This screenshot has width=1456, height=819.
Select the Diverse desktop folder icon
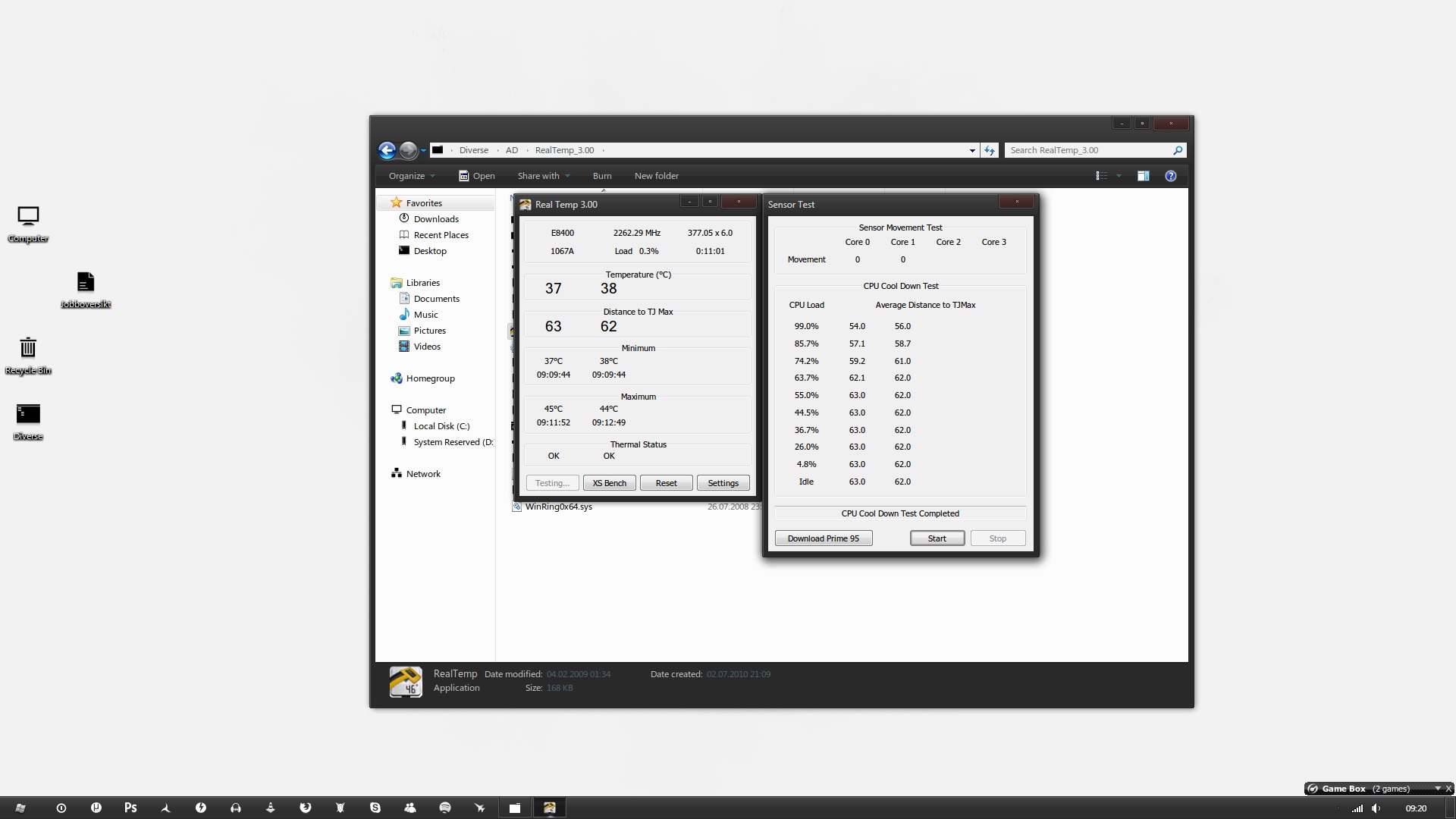(28, 422)
